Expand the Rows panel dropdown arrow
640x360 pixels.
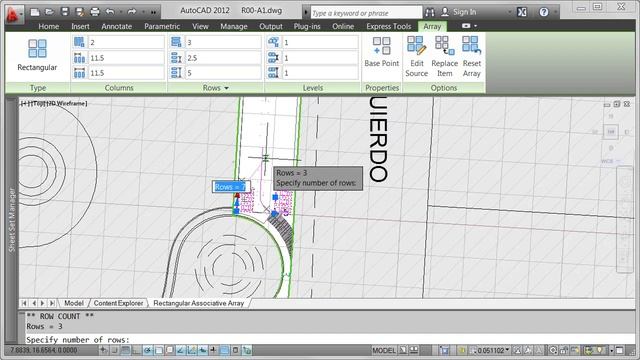227,88
